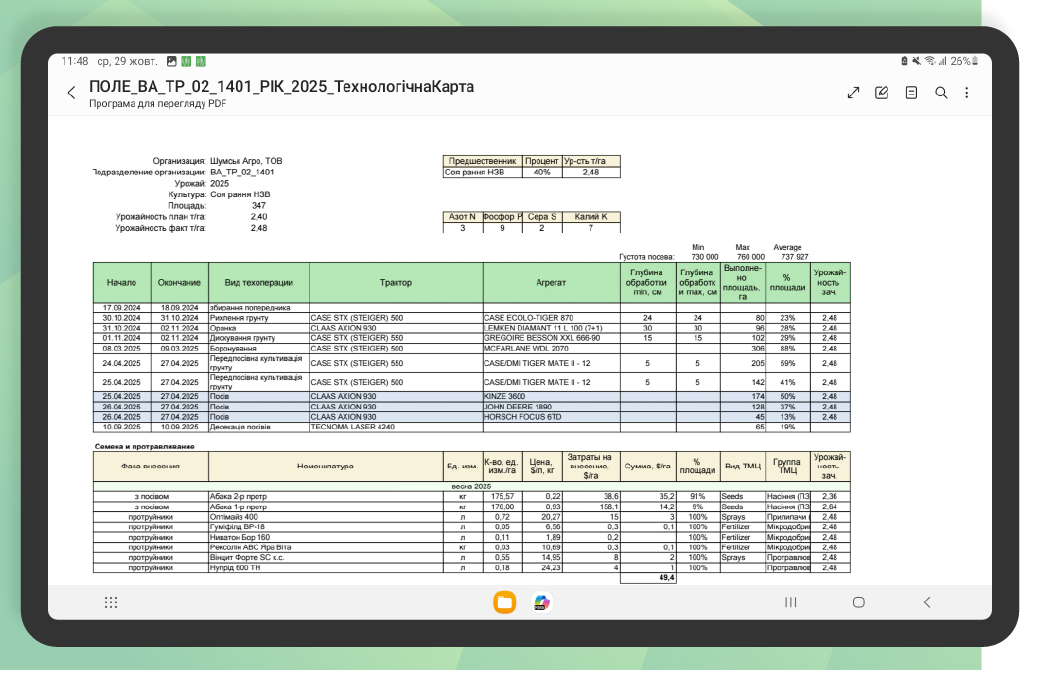
Task: Tap the full-screen expand arrows icon
Action: coord(853,93)
